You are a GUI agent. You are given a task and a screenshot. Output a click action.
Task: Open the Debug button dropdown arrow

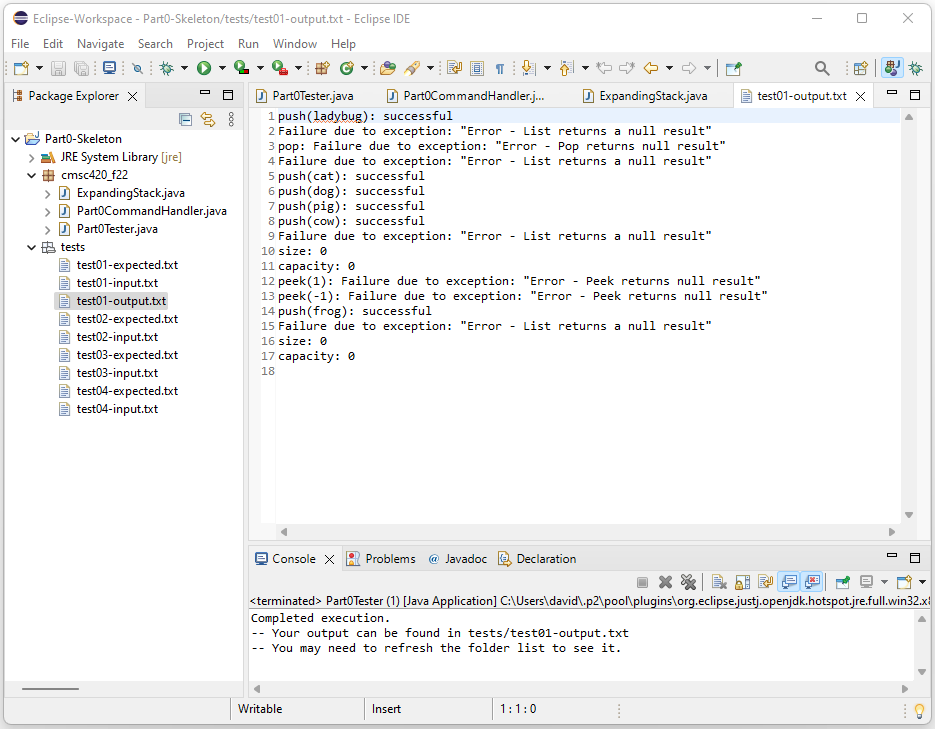click(x=184, y=69)
